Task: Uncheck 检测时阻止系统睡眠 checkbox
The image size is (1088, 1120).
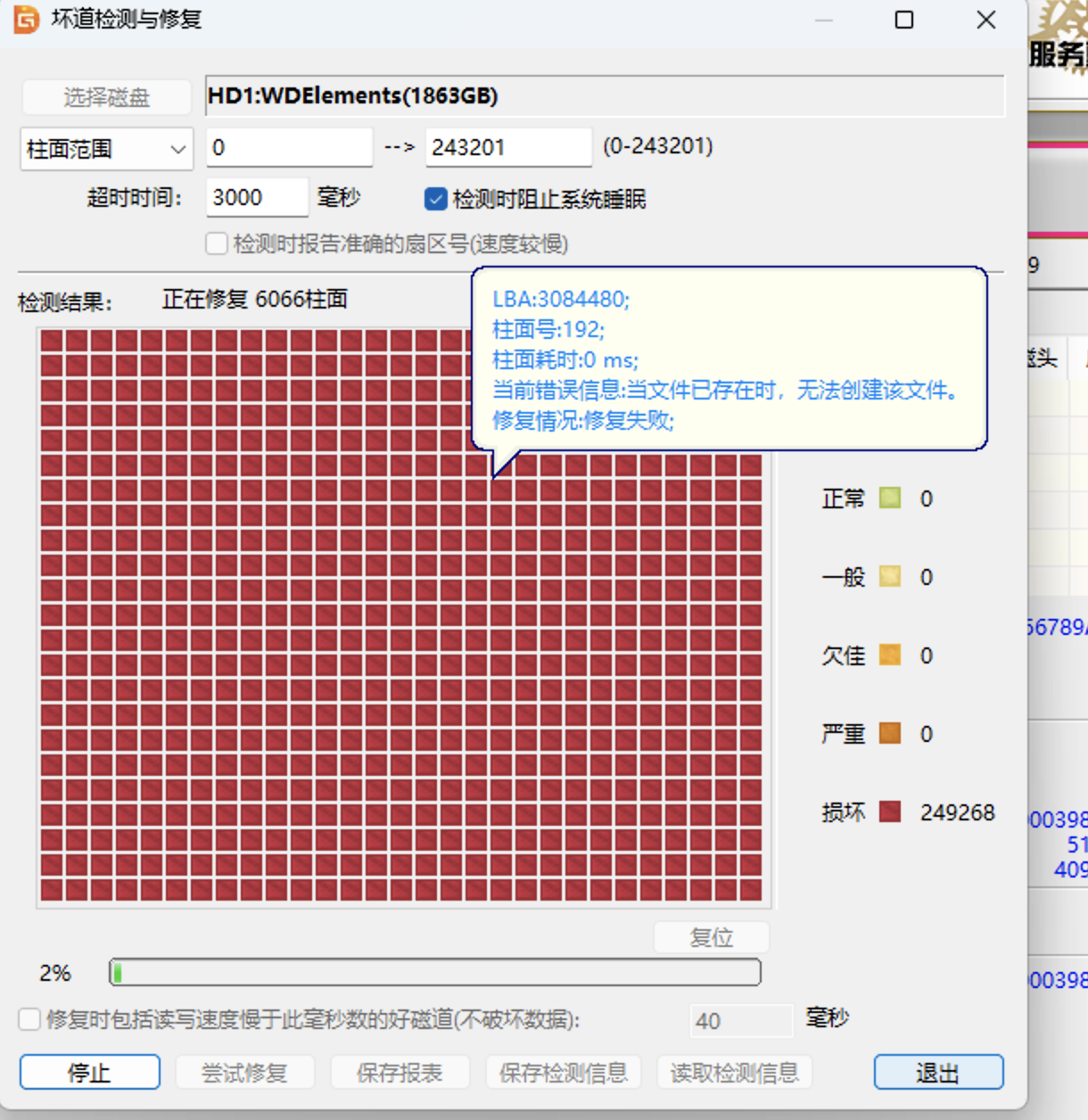Action: [436, 199]
